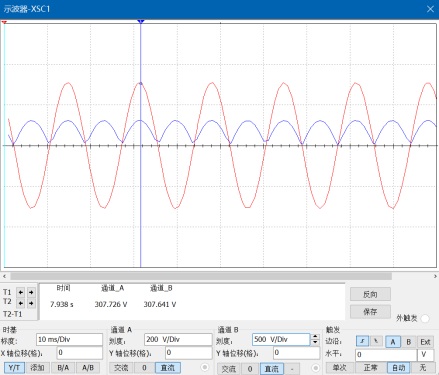The width and height of the screenshot is (439, 375).
Task: Switch timebase mode to B/A
Action: point(63,368)
